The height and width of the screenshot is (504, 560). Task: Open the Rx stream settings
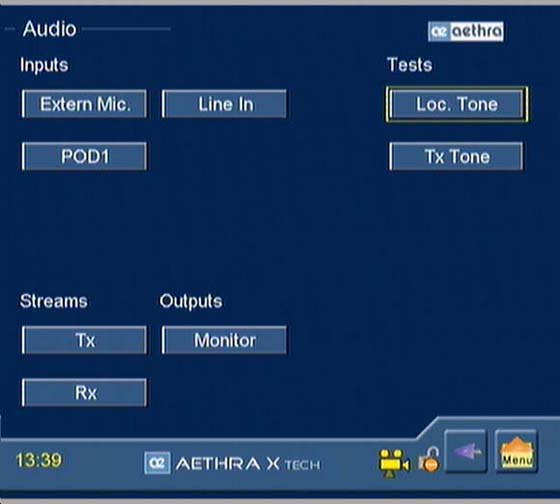[x=84, y=393]
